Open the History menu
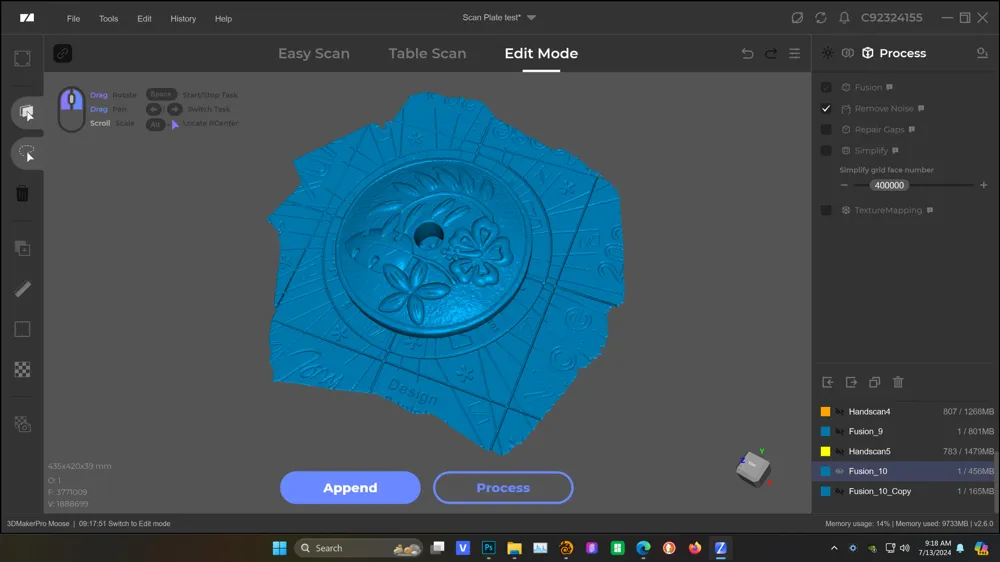The height and width of the screenshot is (562, 1000). (183, 18)
